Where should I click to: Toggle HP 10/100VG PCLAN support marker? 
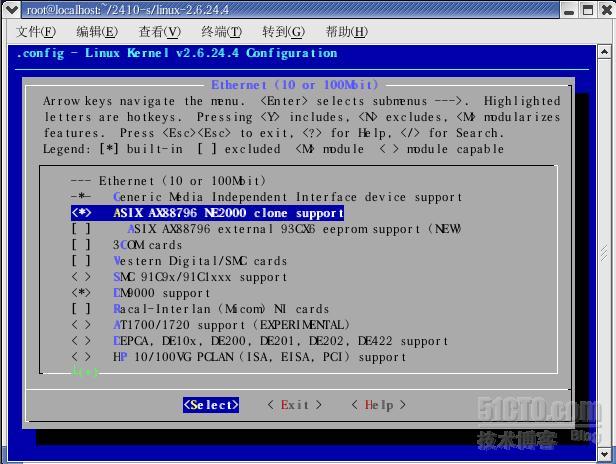coord(81,357)
